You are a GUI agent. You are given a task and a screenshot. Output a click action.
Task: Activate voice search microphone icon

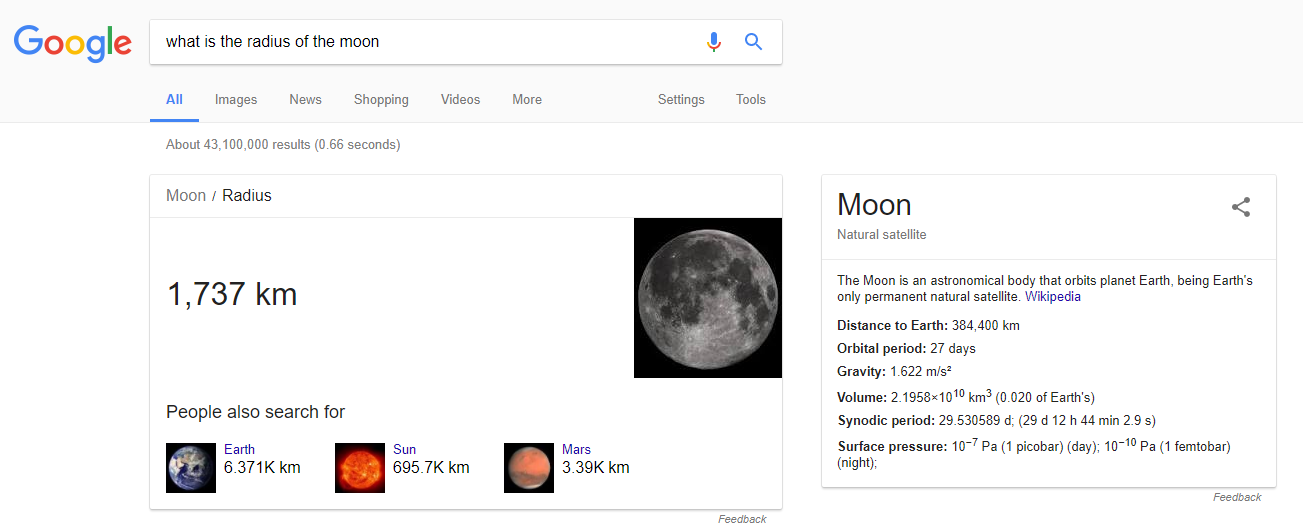tap(713, 42)
